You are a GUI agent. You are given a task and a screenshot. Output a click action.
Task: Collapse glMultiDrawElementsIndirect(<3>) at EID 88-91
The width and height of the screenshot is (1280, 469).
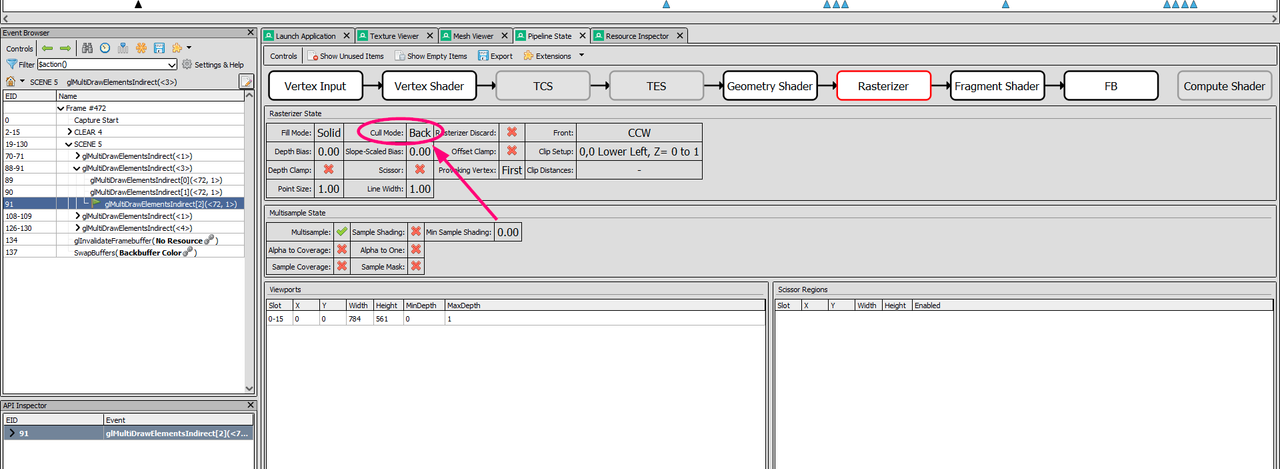pyautogui.click(x=78, y=168)
